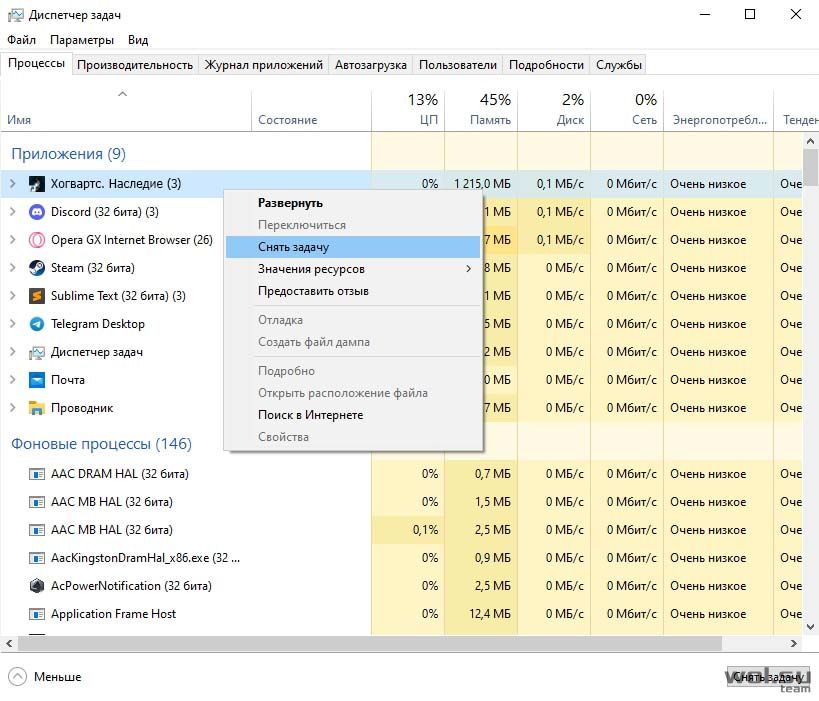Switch to the Подробности tab

click(546, 65)
